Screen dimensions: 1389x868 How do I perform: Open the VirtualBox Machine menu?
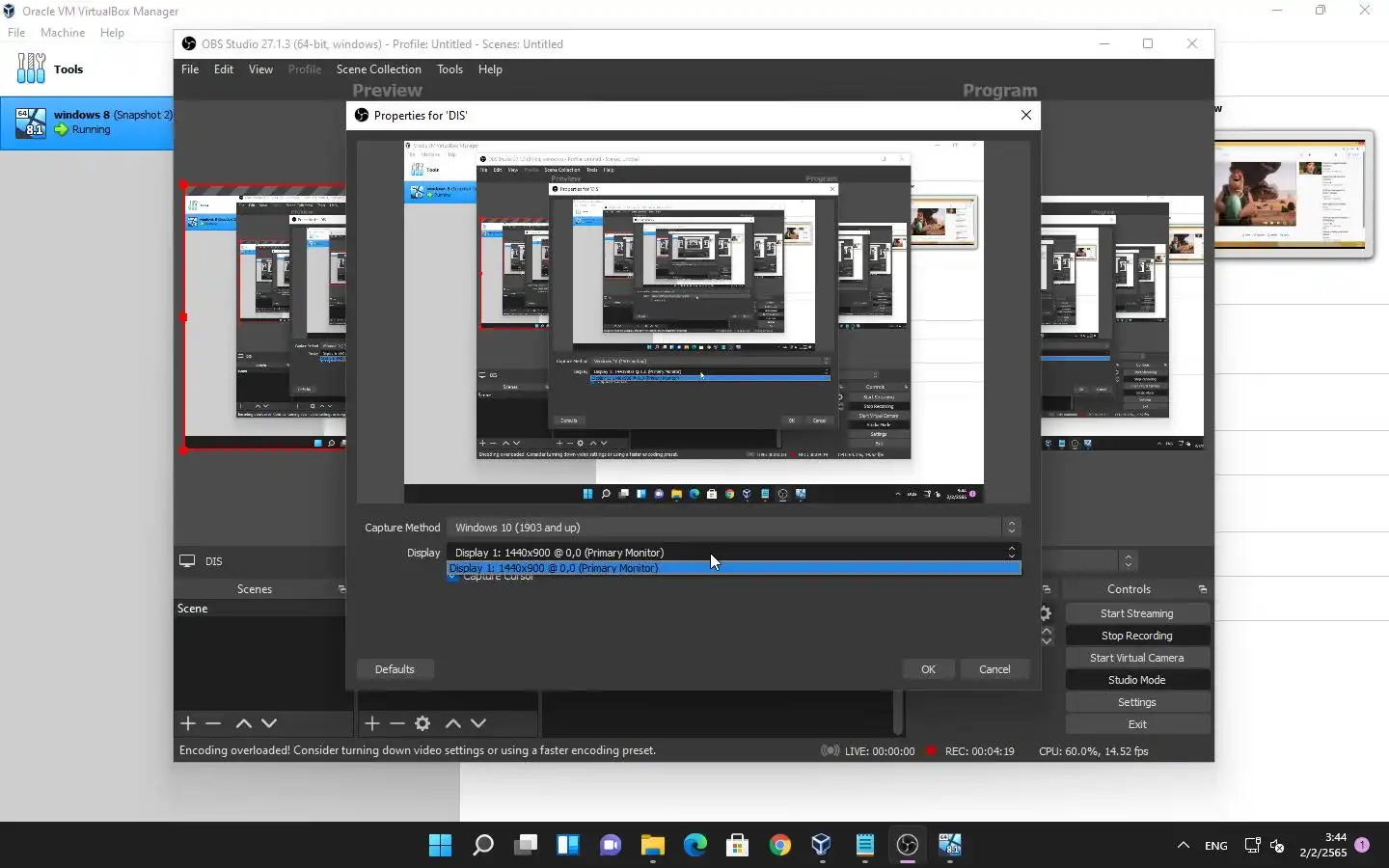pyautogui.click(x=63, y=33)
